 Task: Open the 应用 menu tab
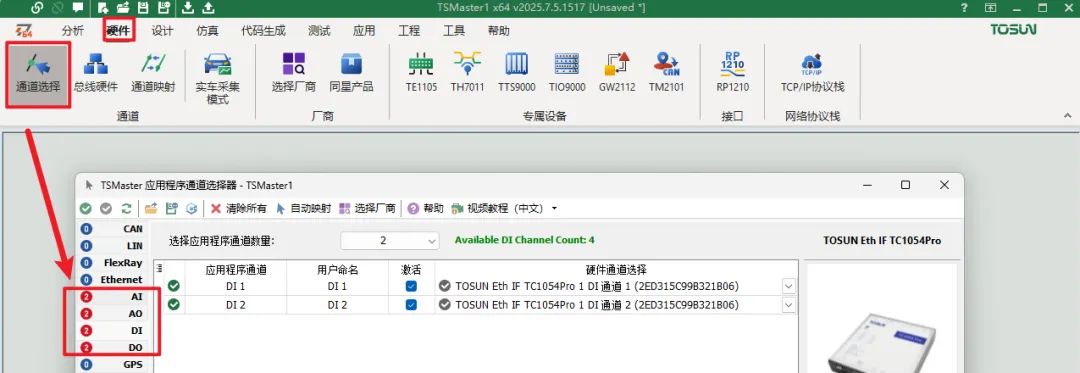point(364,31)
